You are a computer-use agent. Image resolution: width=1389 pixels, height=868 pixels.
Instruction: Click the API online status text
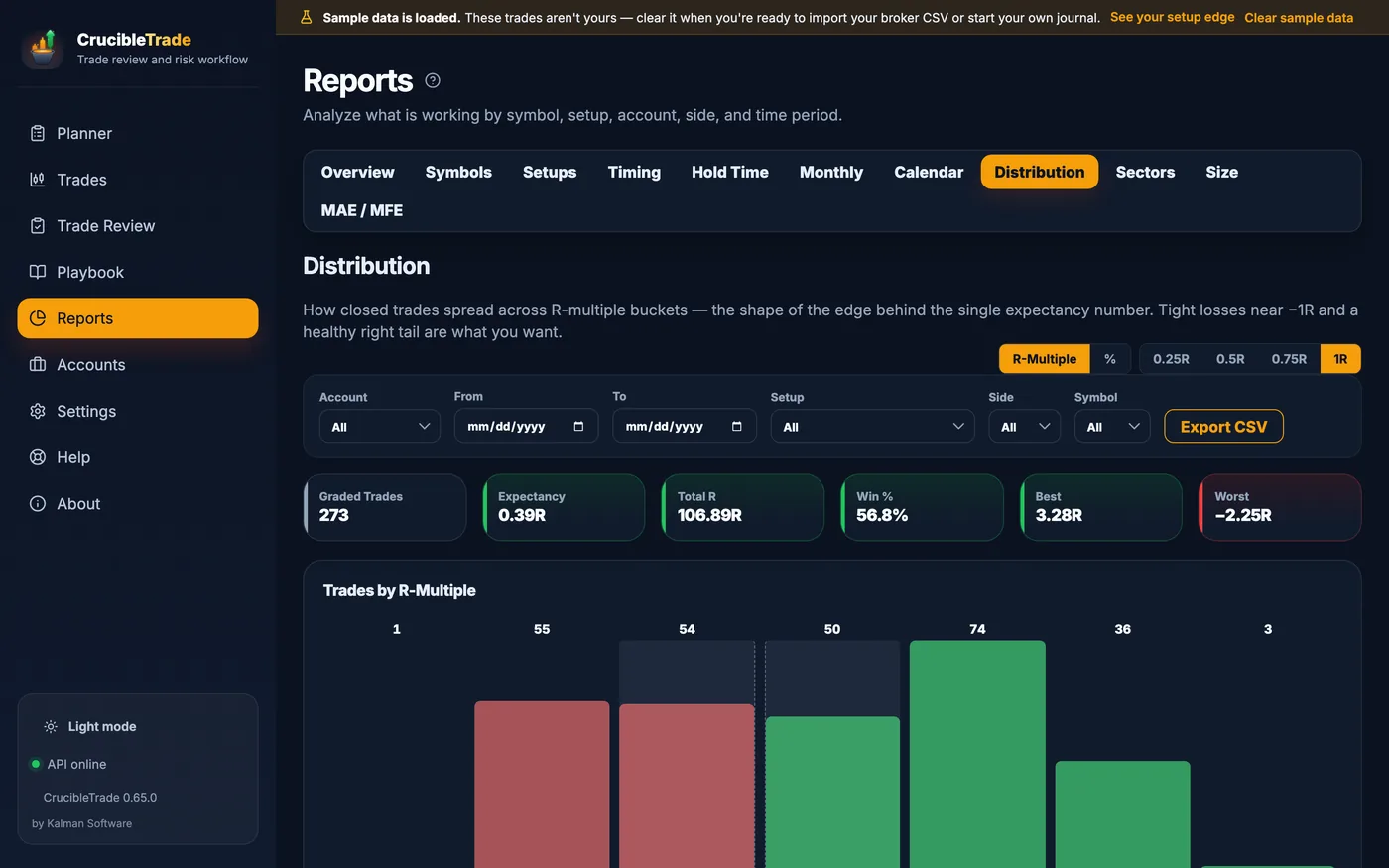point(76,764)
